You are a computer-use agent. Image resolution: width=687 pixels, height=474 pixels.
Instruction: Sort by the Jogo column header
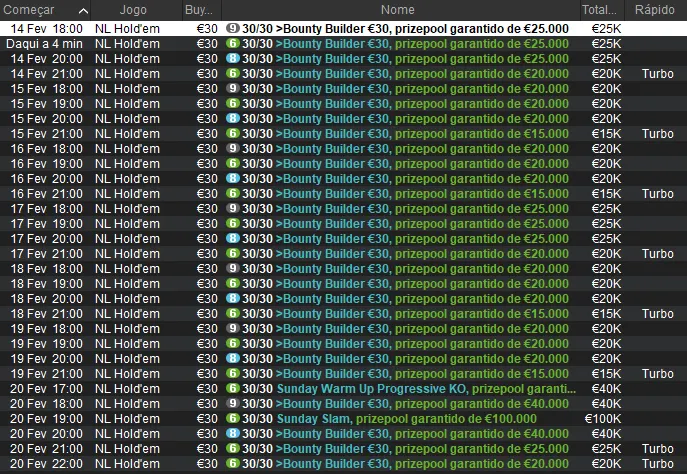(x=136, y=10)
